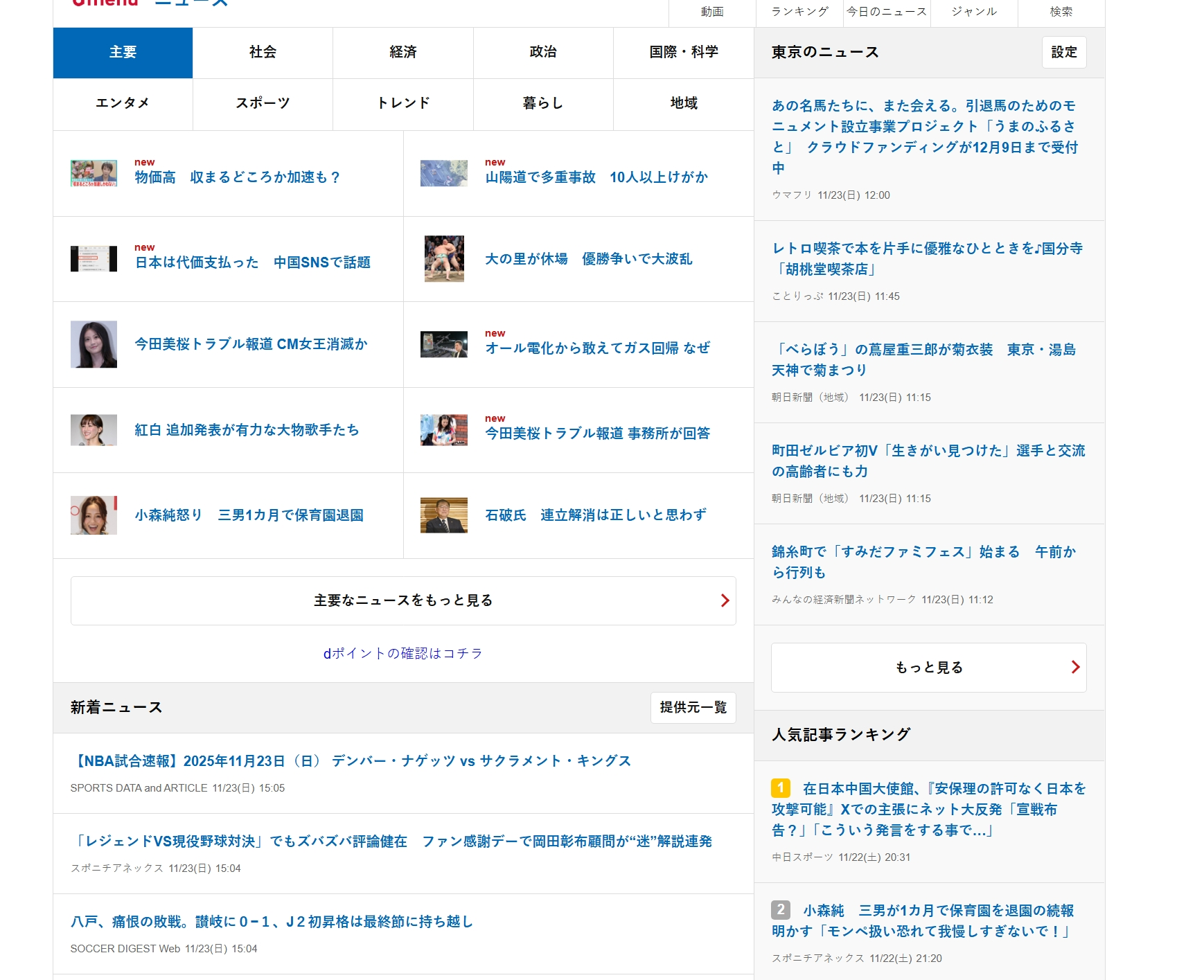Open 動画 in the top navigation

712,11
